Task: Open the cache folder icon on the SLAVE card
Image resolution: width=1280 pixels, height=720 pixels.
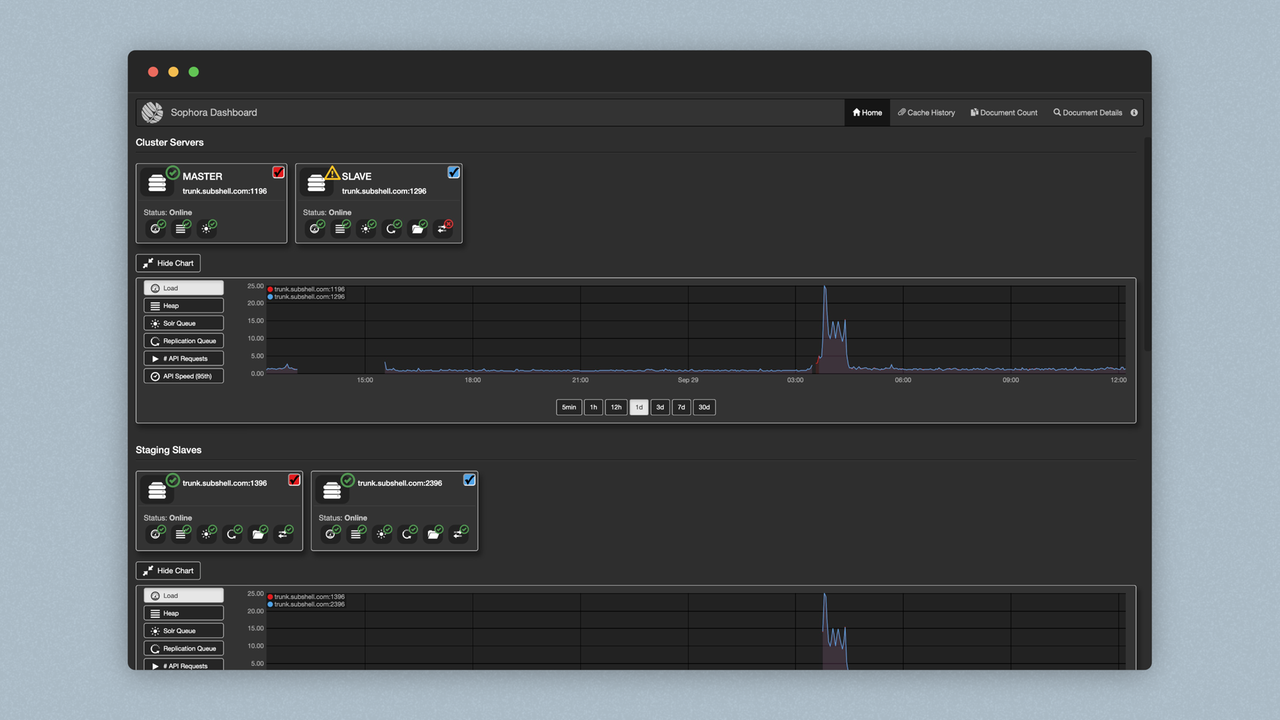Action: point(418,227)
